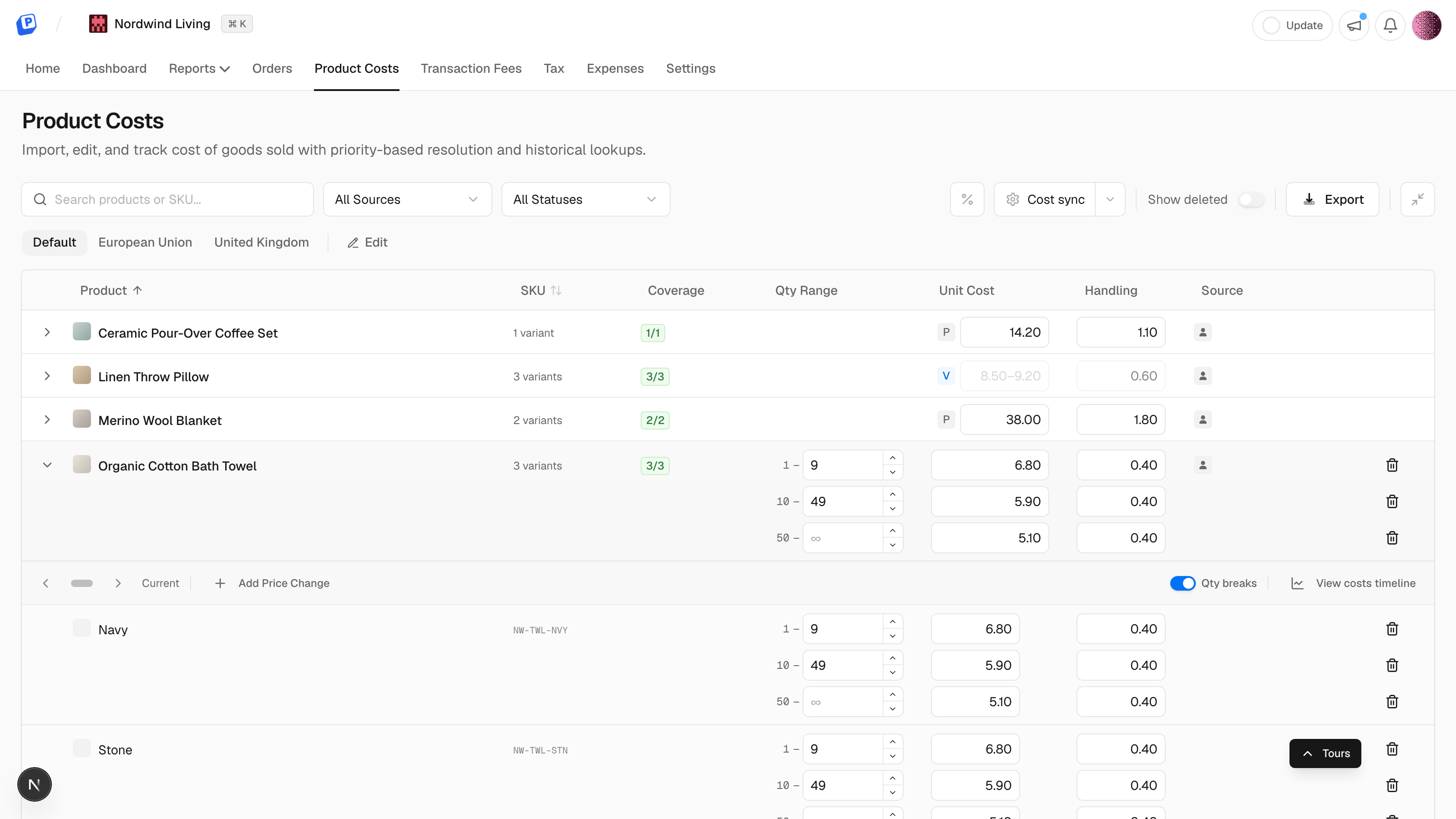Viewport: 1456px width, 819px height.
Task: Toggle the Show deleted switch
Action: click(1251, 200)
